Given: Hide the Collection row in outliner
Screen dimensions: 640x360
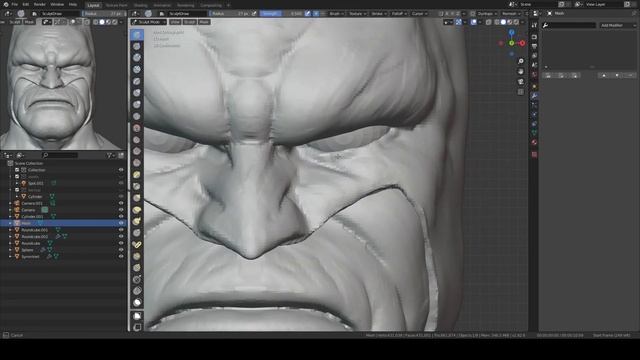Looking at the screenshot, I should pos(121,170).
